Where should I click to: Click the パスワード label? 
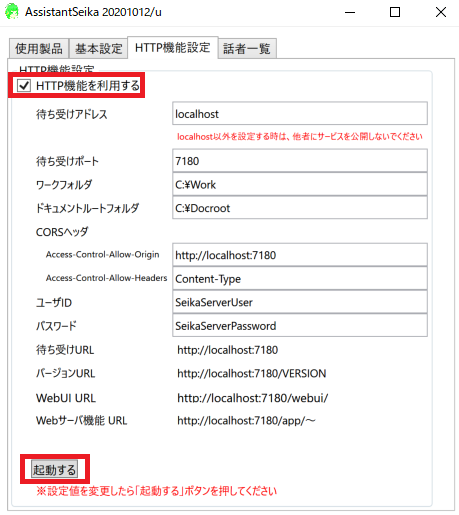pyautogui.click(x=56, y=326)
